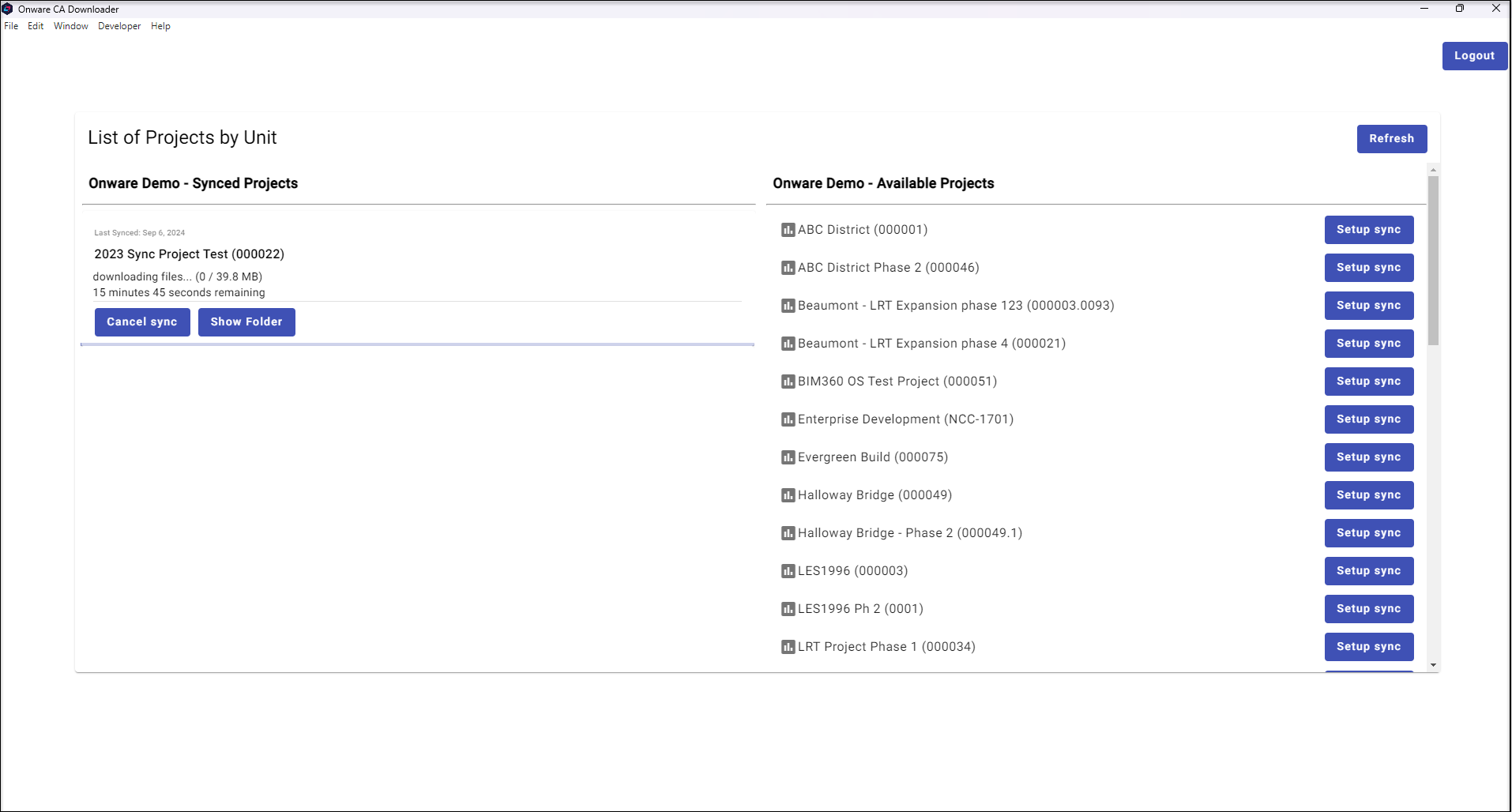
Task: Click the Onware app icon in title bar
Action: click(7, 9)
